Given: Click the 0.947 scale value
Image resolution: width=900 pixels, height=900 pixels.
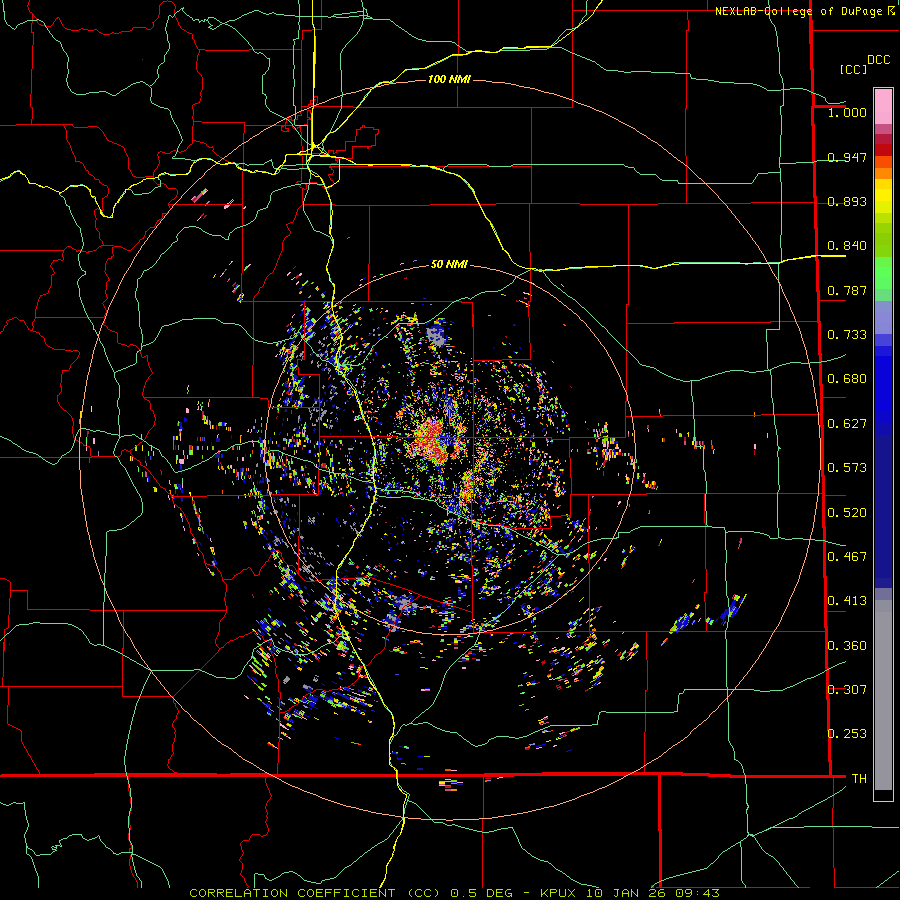Looking at the screenshot, I should coord(847,157).
